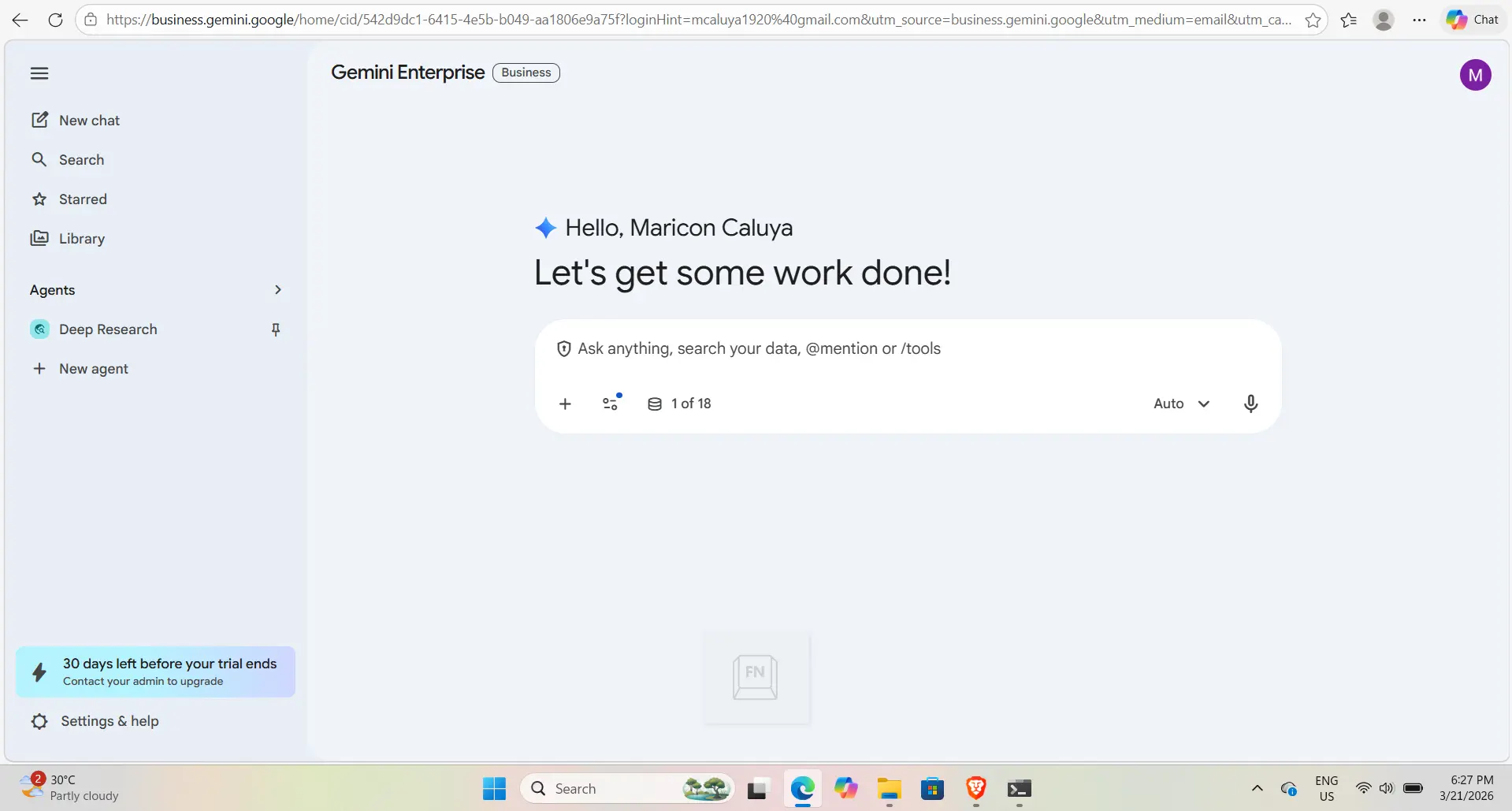This screenshot has height=811, width=1512.
Task: Click the trial ends upgrade banner
Action: click(x=155, y=671)
